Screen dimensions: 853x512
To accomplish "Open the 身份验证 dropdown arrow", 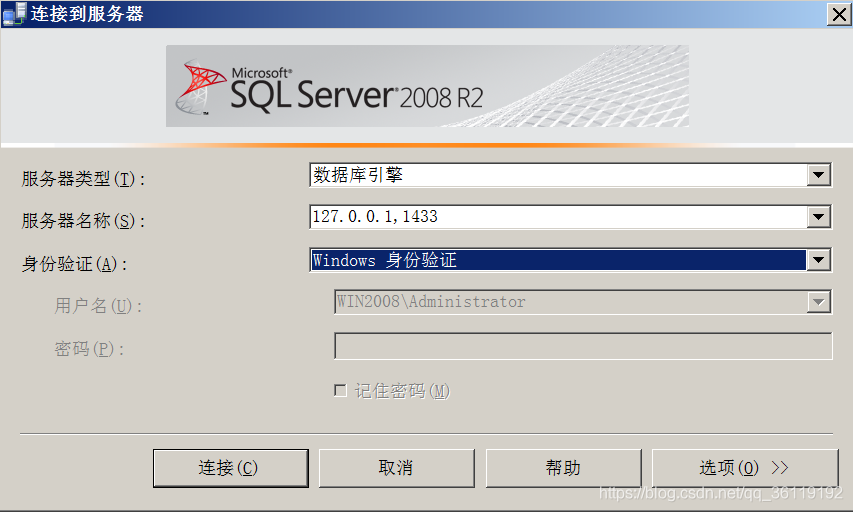I will click(818, 260).
